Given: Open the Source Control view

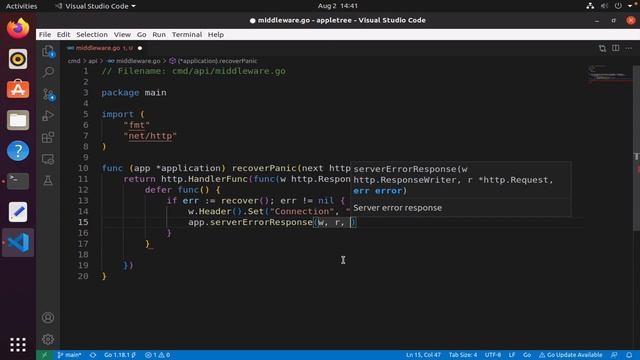Looking at the screenshot, I should (x=48, y=94).
